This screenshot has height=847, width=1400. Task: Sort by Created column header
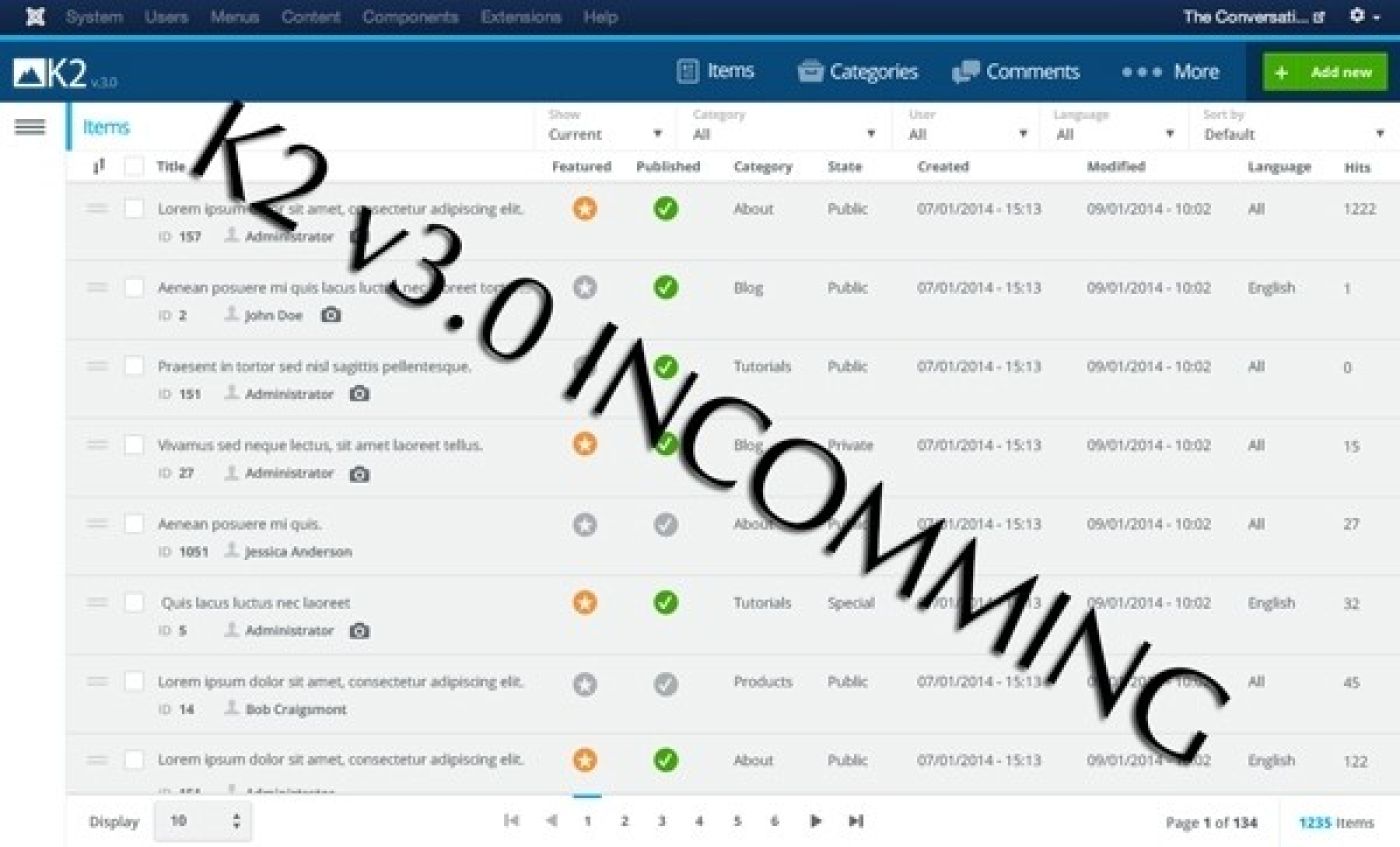(943, 167)
